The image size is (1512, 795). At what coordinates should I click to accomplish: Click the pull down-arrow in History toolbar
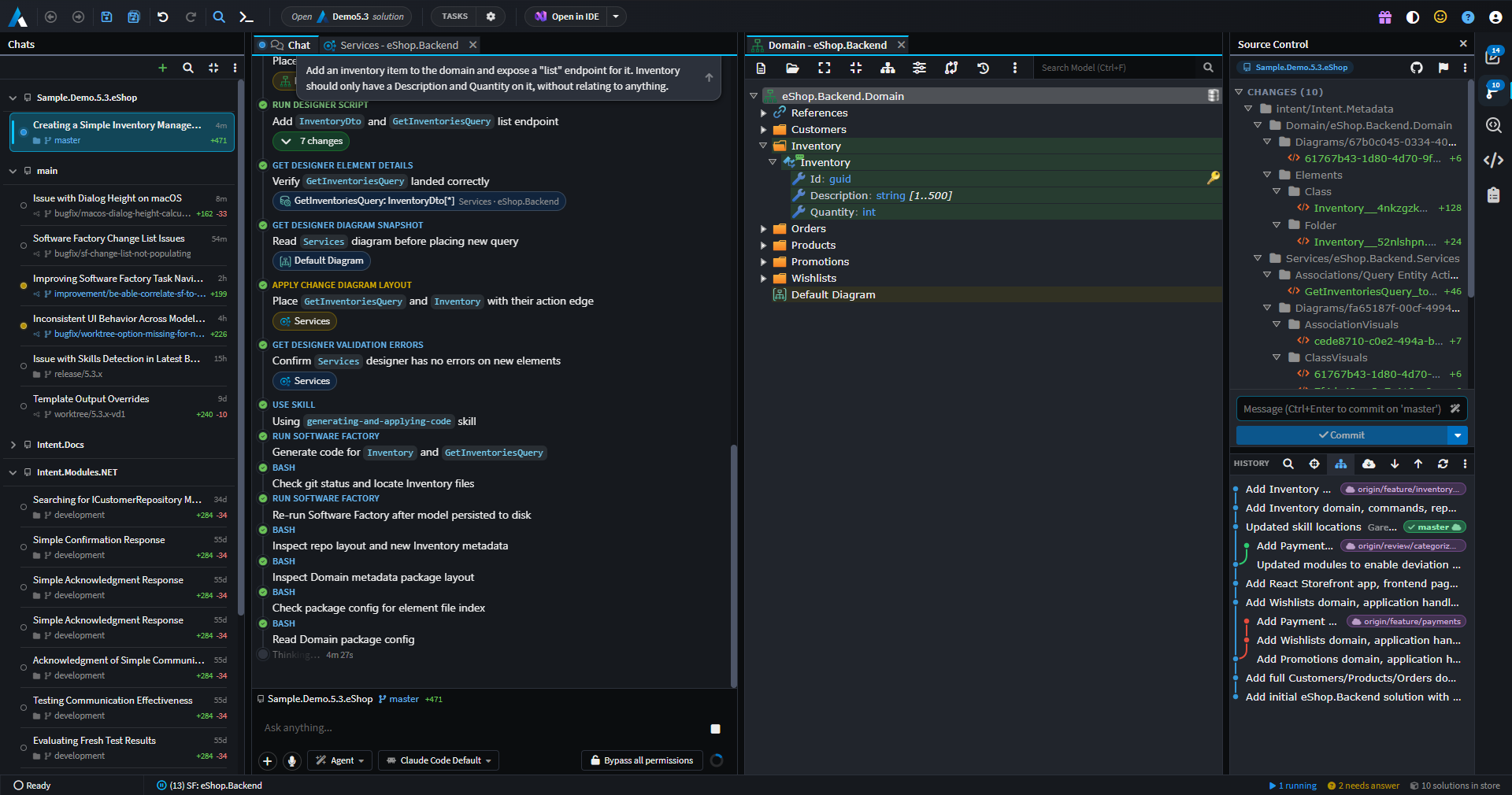(1395, 464)
